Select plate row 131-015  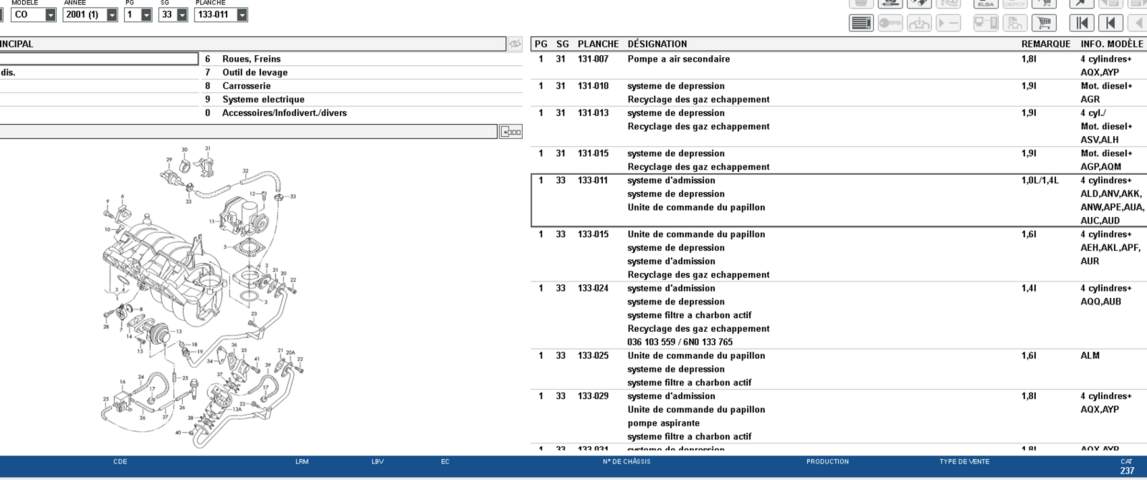tap(838, 160)
